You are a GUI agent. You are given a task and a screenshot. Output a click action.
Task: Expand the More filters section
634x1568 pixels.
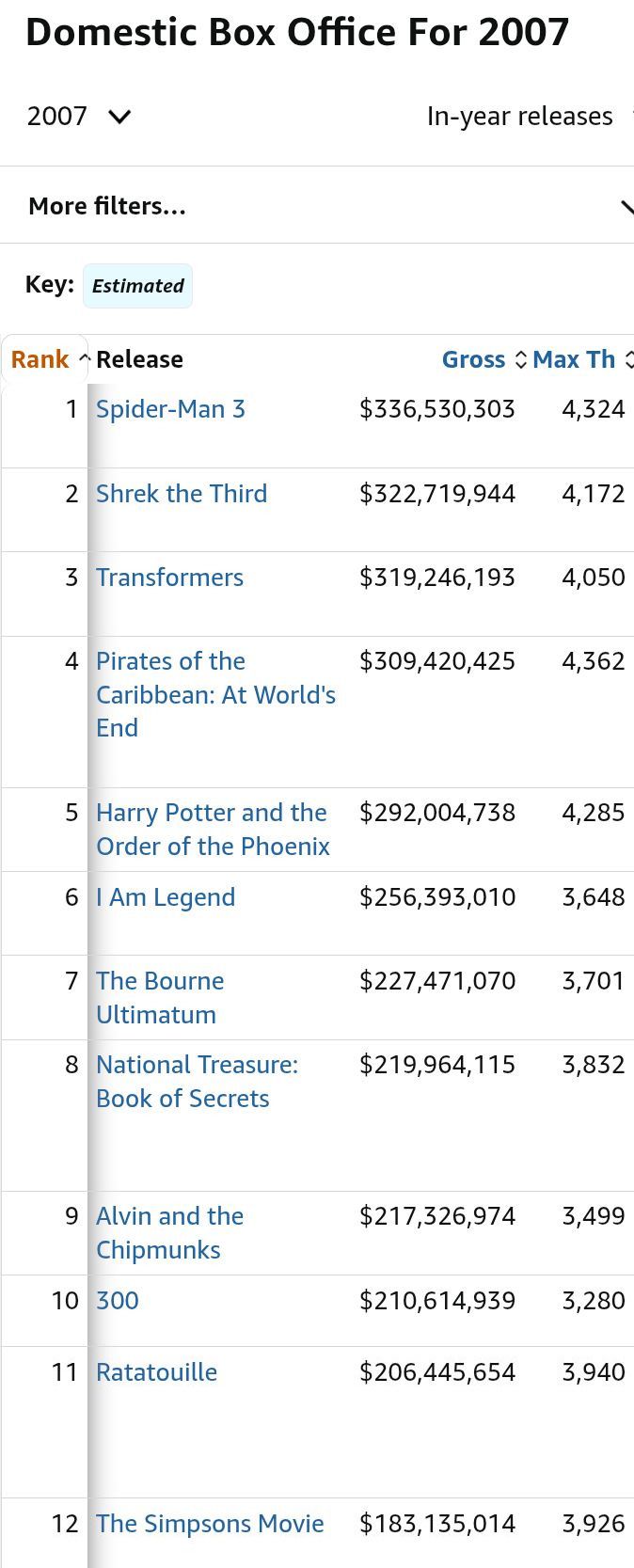coord(317,206)
